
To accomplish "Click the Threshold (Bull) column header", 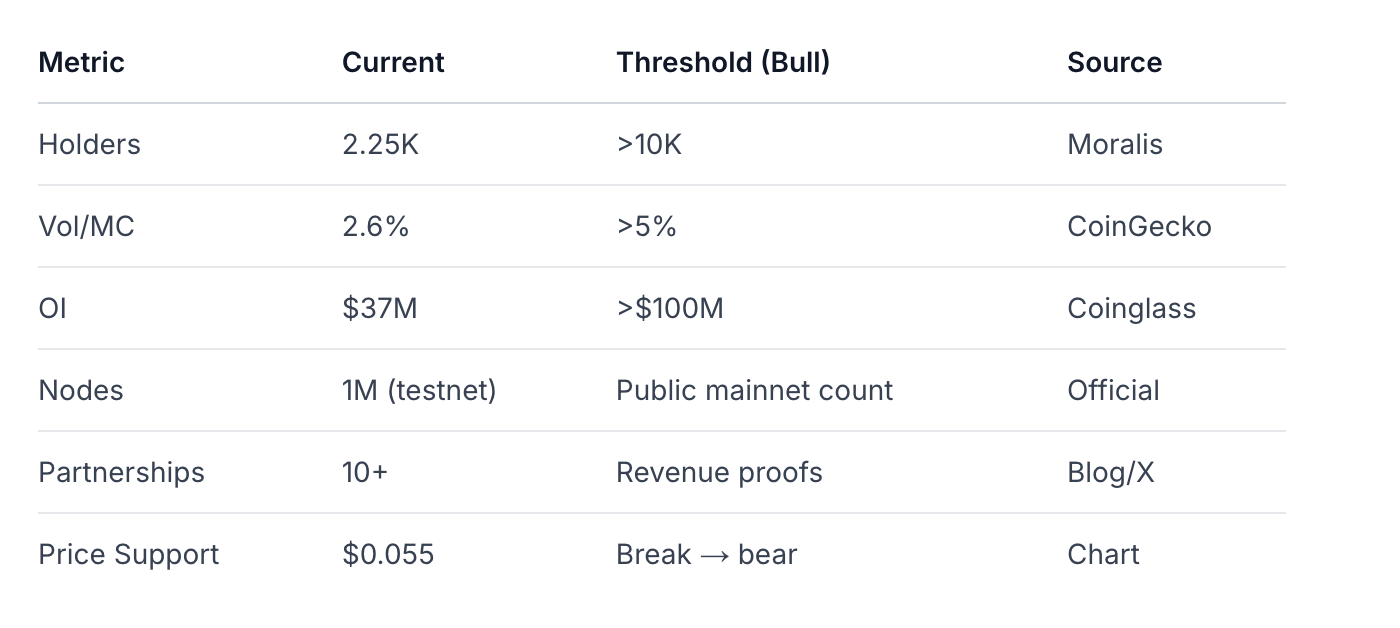I will [x=722, y=62].
